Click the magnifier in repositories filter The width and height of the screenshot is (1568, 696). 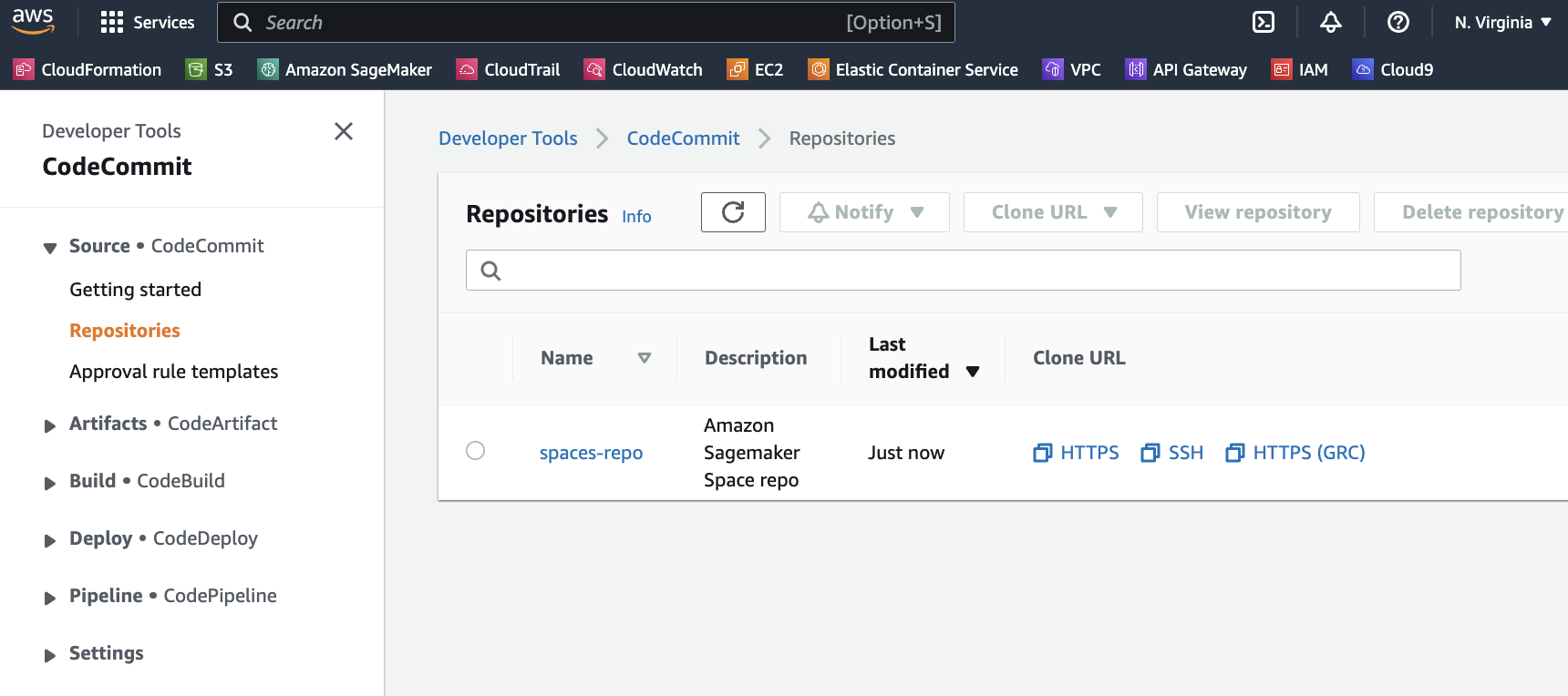pyautogui.click(x=490, y=271)
